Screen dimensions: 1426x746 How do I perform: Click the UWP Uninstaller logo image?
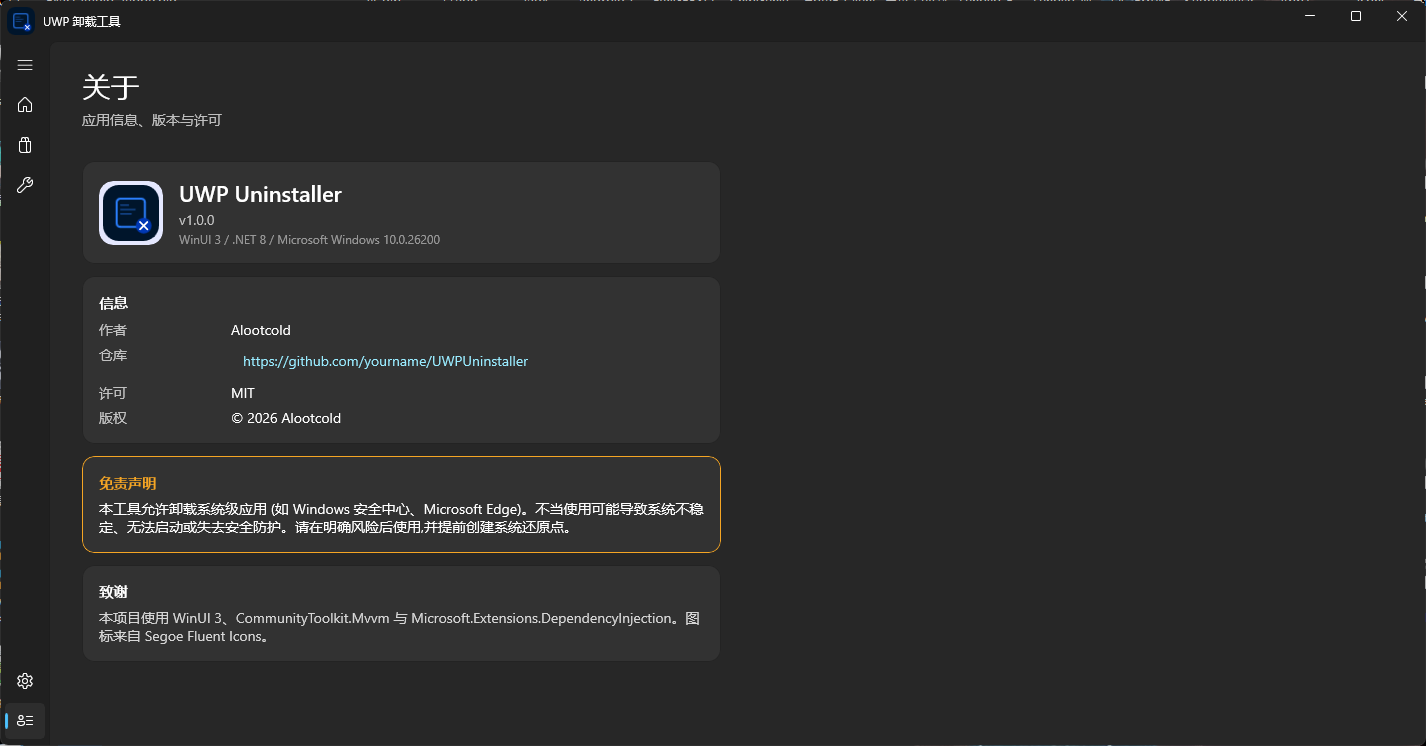point(131,213)
